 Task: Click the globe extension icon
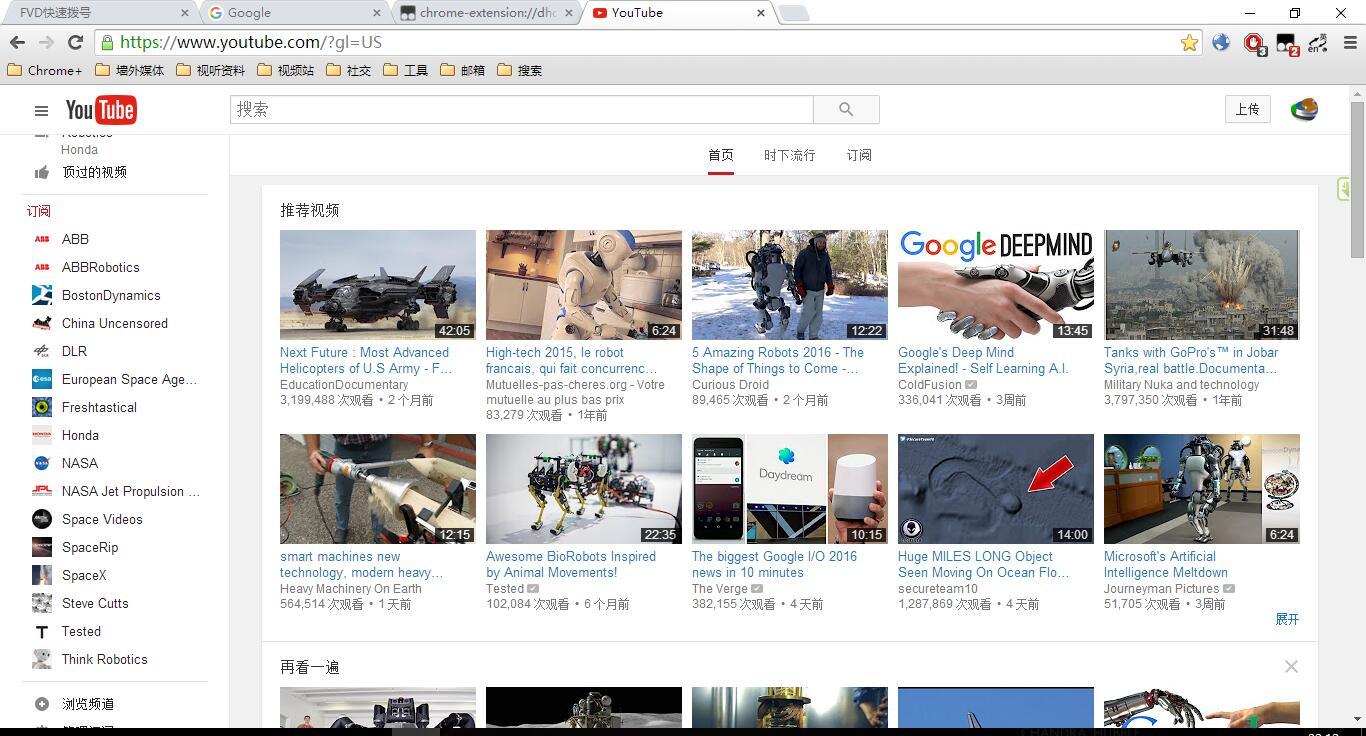click(1221, 42)
